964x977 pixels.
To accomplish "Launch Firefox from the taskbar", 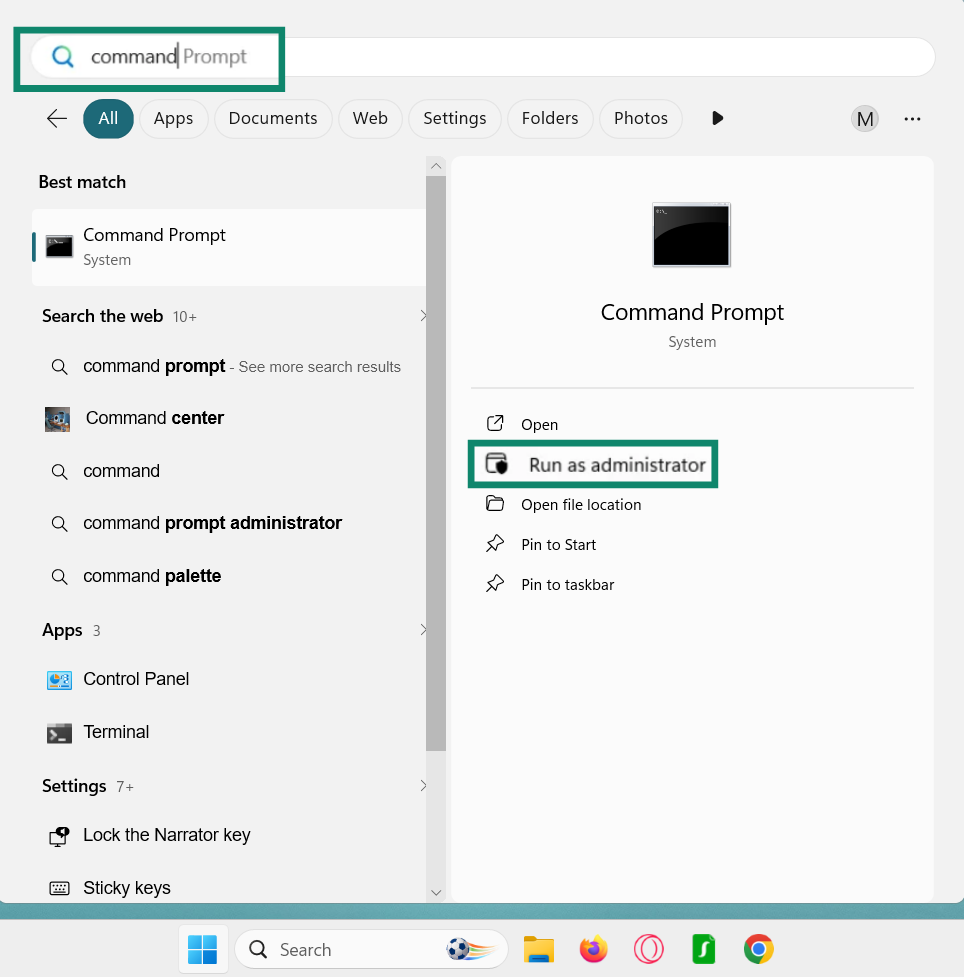I will click(x=593, y=950).
